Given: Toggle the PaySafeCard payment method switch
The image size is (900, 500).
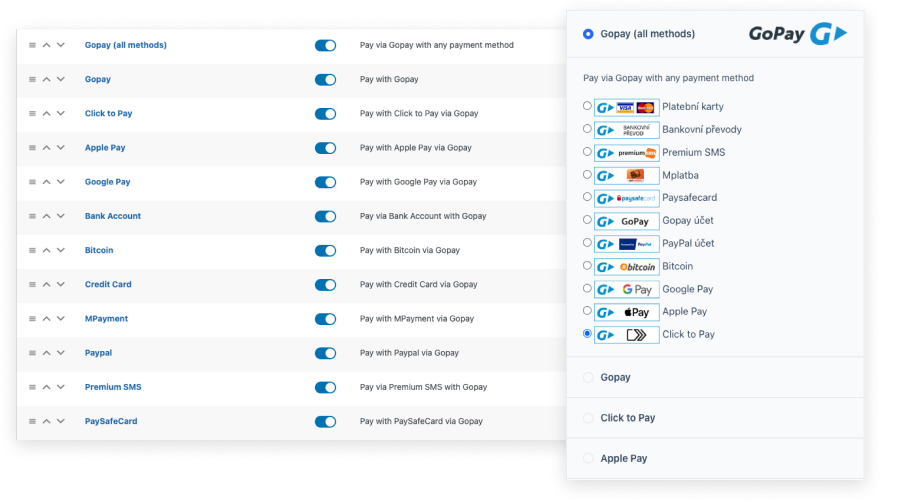Looking at the screenshot, I should point(325,421).
